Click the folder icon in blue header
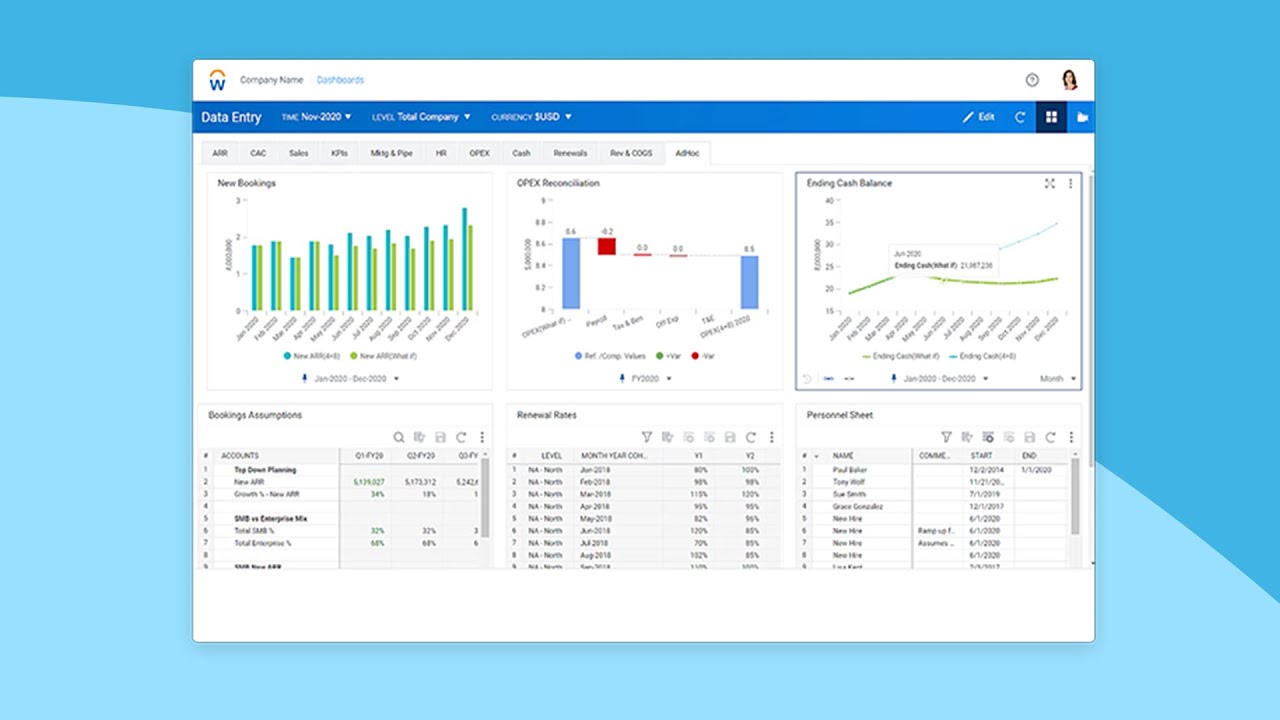Screen dimensions: 1280x720 tap(1081, 117)
